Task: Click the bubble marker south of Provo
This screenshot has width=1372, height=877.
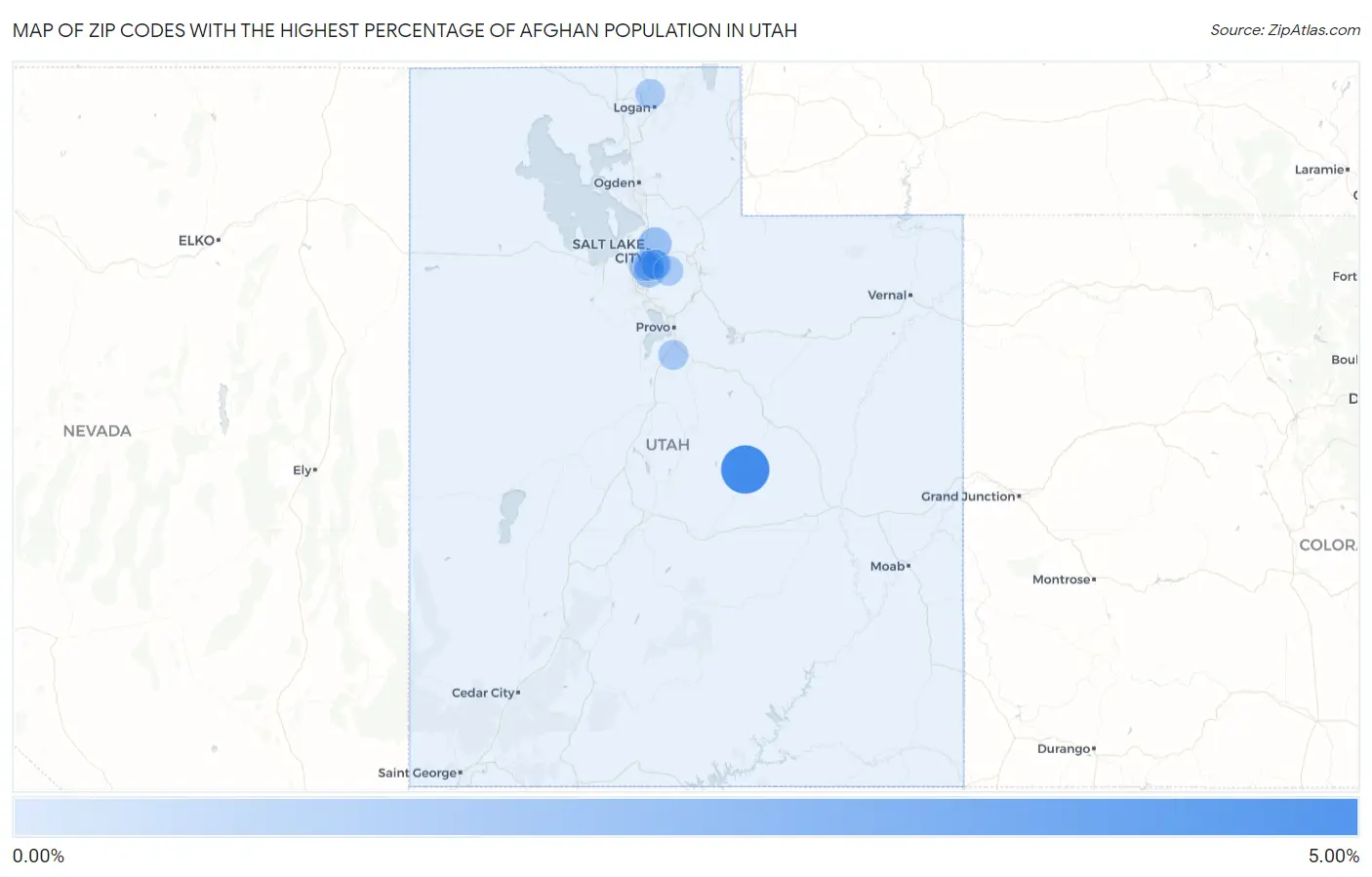Action: pyautogui.click(x=673, y=354)
